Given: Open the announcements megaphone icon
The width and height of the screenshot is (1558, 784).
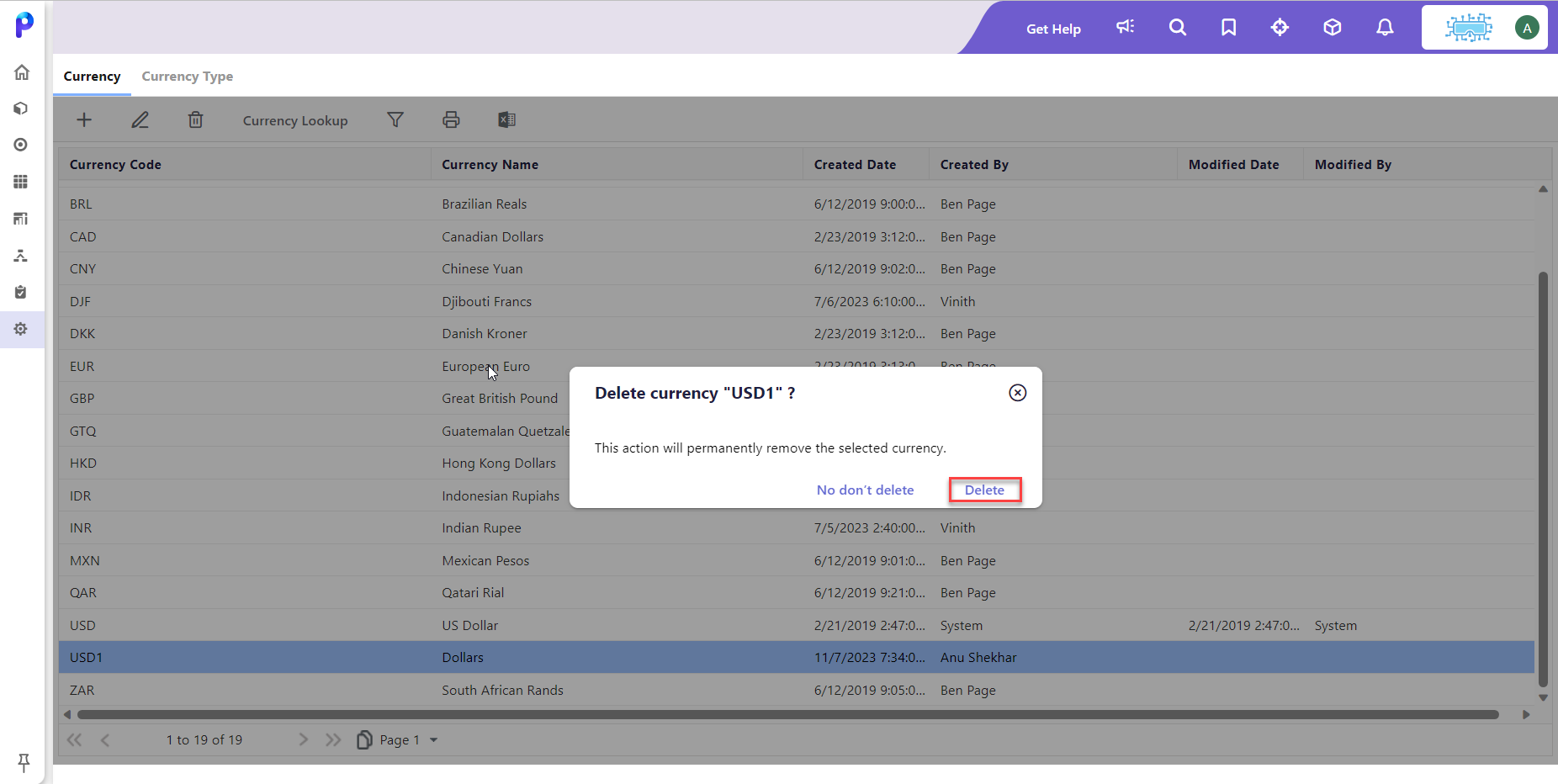Looking at the screenshot, I should (x=1126, y=27).
